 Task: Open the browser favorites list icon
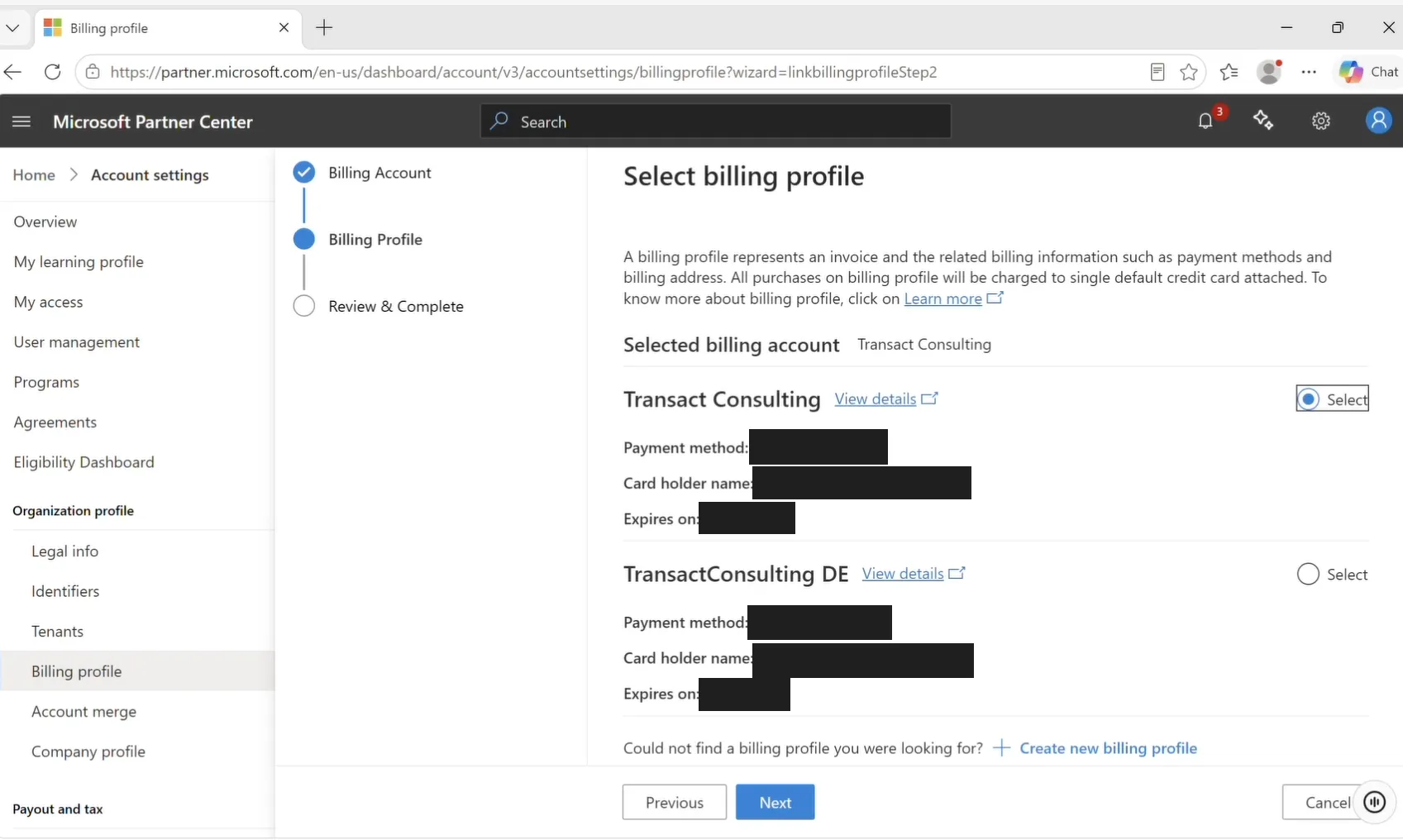(1229, 72)
